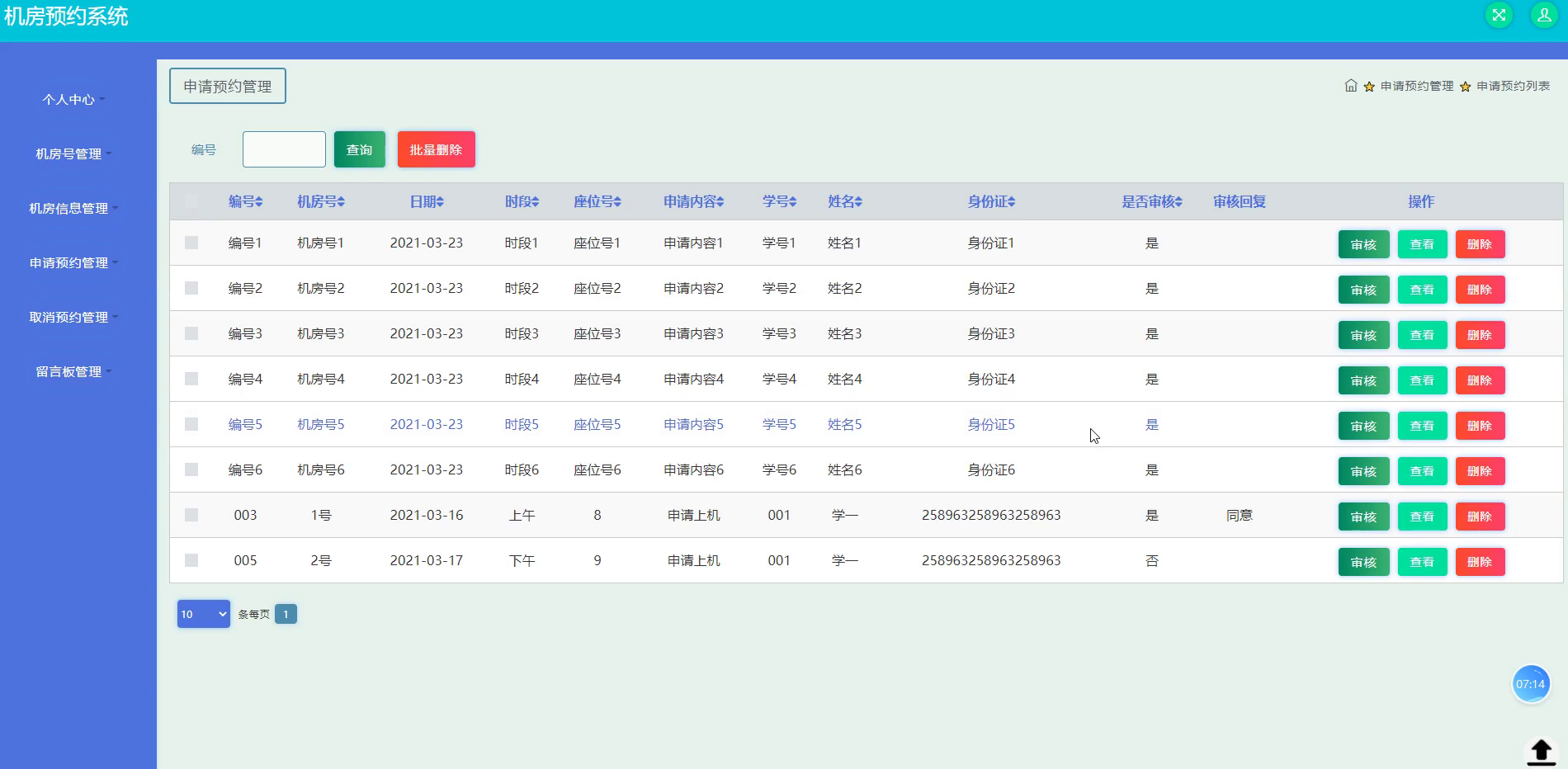Viewport: 1568px width, 769px height.
Task: Click 查看 for row 003
Action: (x=1422, y=517)
